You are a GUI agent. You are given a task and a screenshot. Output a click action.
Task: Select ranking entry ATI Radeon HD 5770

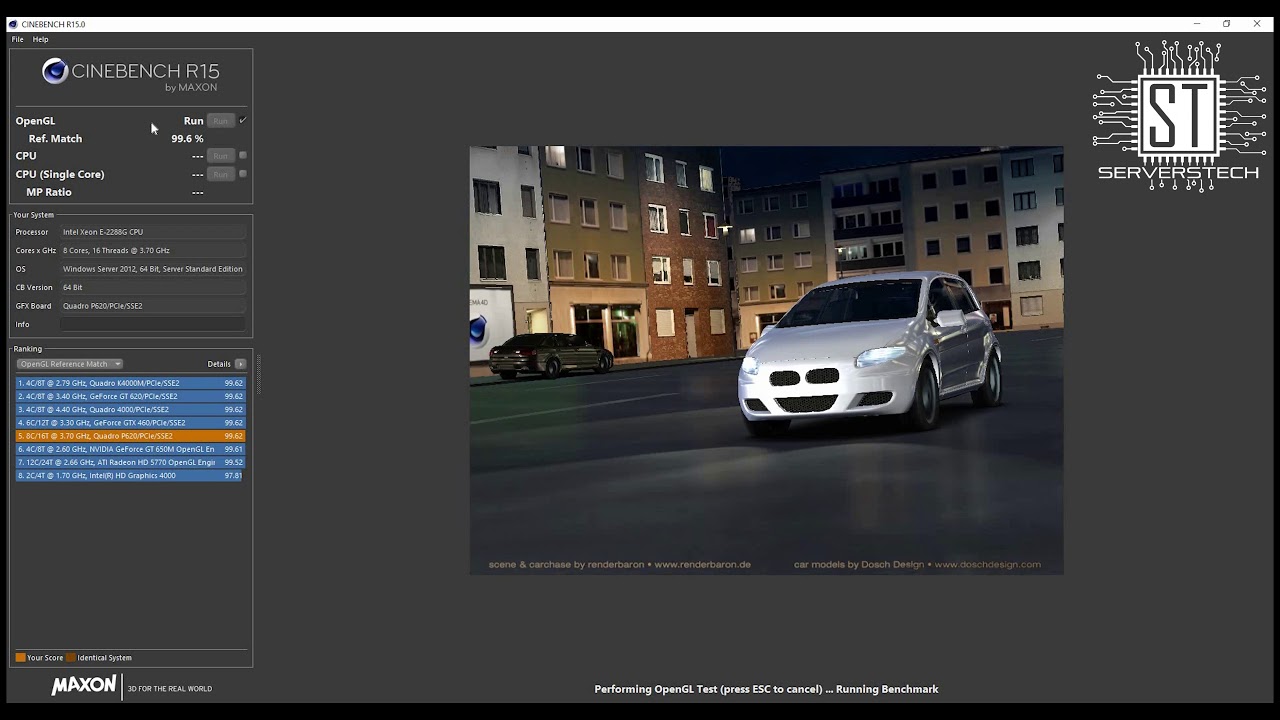click(x=130, y=462)
